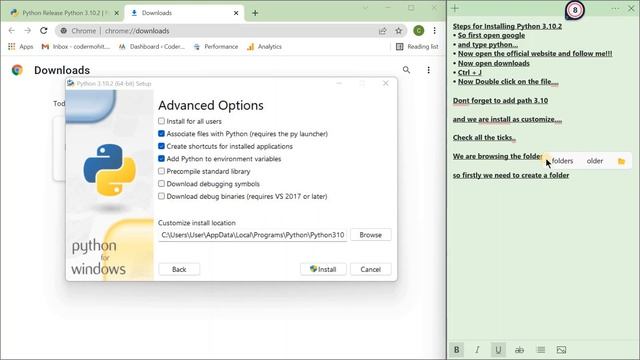
Task: Open a new Chrome tab
Action: point(255,13)
